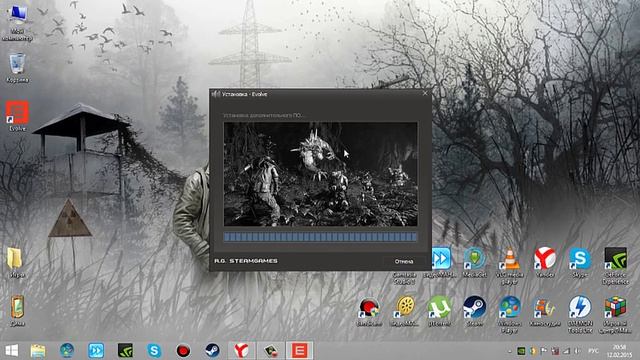Open the blue fast-forward desktop shortcut
The width and height of the screenshot is (640, 360).
click(441, 262)
